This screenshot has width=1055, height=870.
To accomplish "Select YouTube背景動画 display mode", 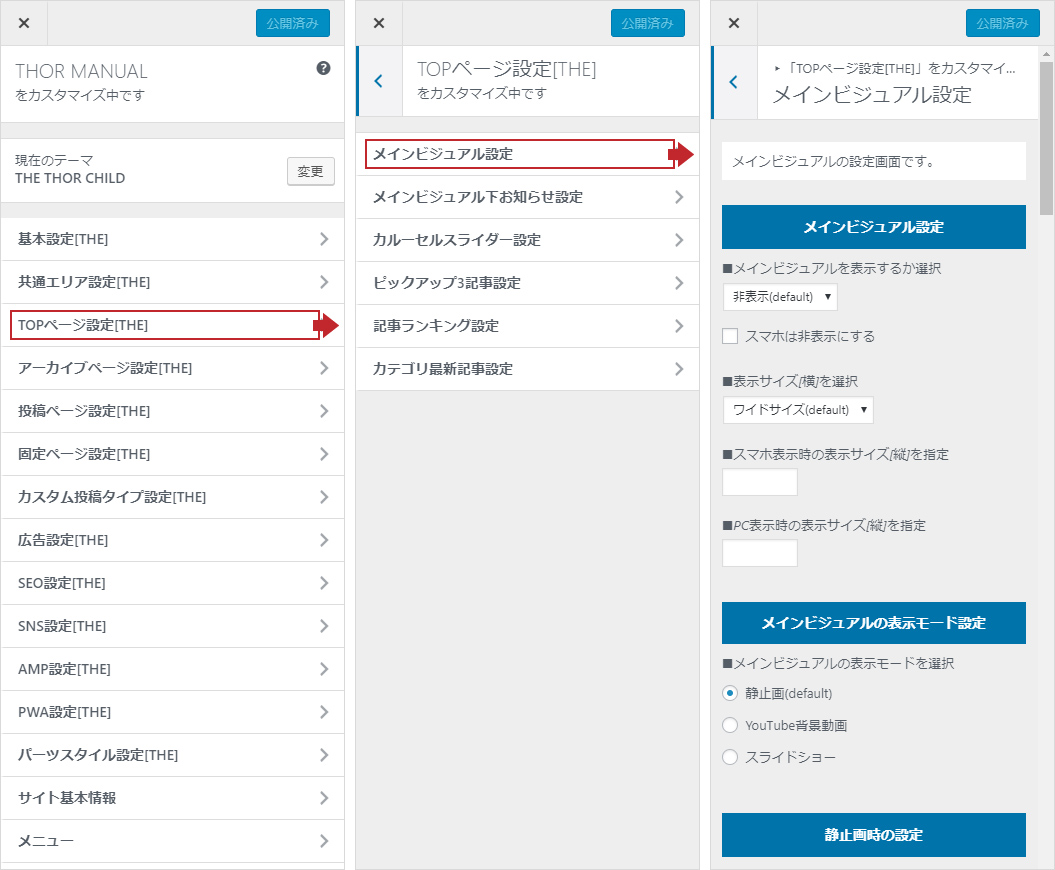I will 730,725.
